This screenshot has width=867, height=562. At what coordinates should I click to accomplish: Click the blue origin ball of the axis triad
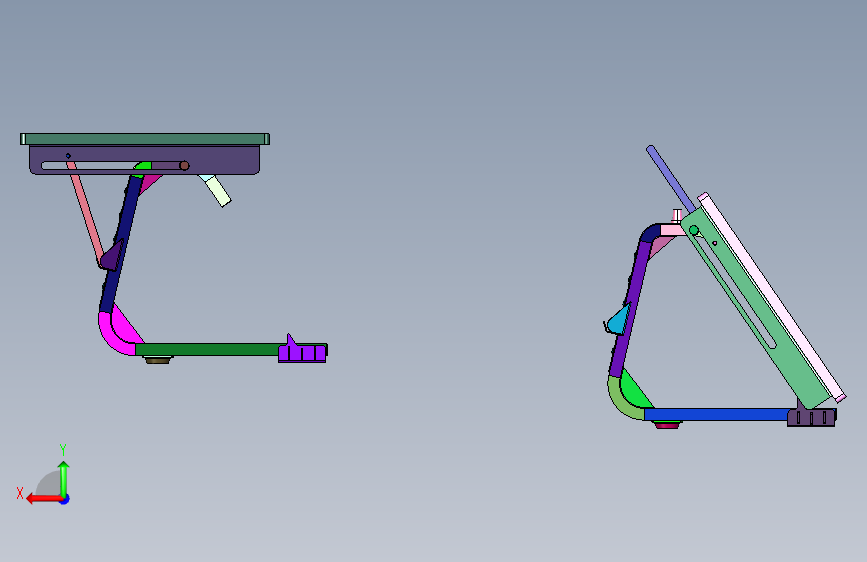tap(65, 499)
